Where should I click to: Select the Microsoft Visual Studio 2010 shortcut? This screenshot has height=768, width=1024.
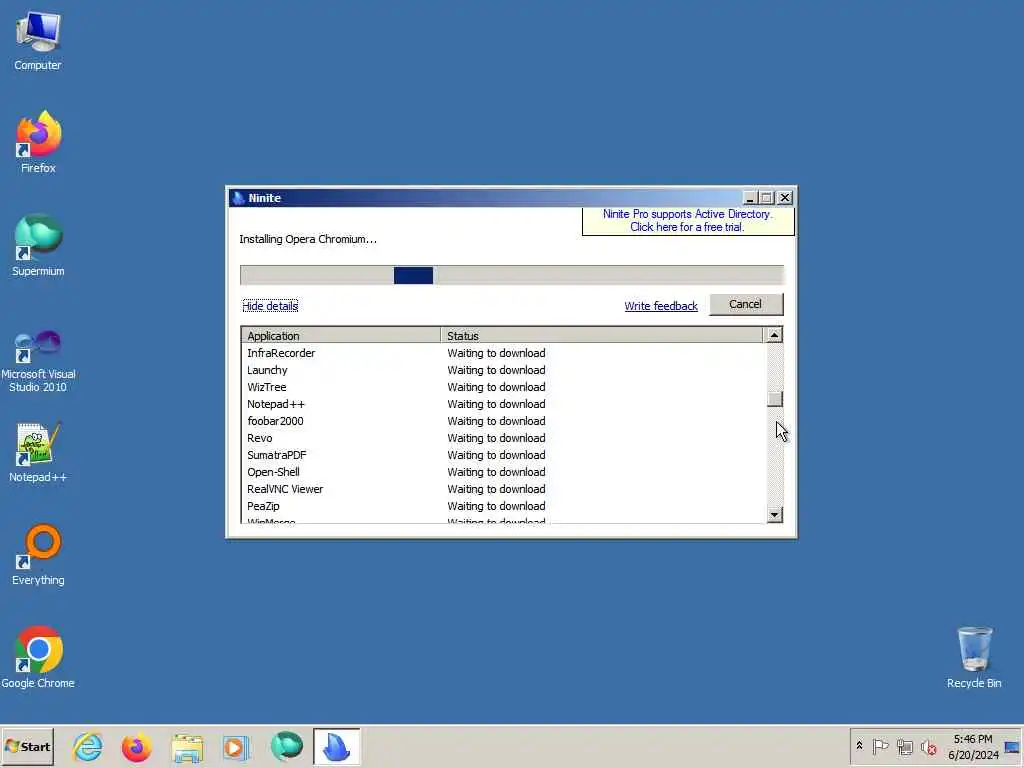tap(38, 361)
